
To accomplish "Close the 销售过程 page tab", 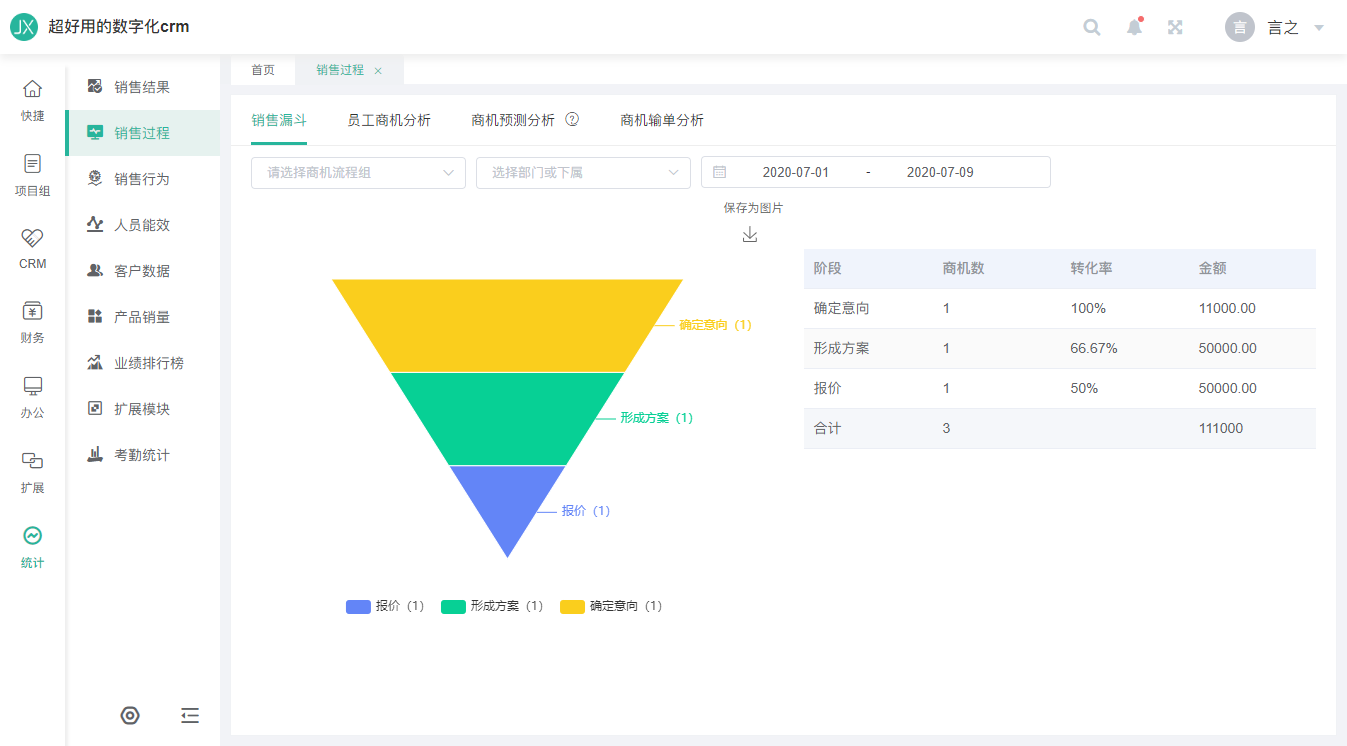I will point(378,71).
